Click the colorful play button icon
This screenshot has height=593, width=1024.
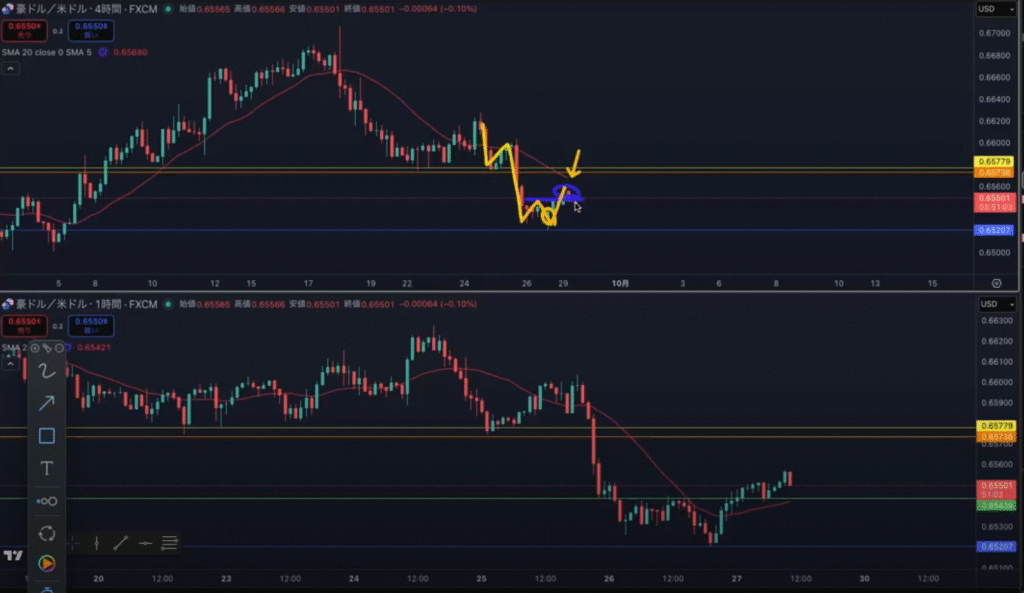(x=46, y=563)
